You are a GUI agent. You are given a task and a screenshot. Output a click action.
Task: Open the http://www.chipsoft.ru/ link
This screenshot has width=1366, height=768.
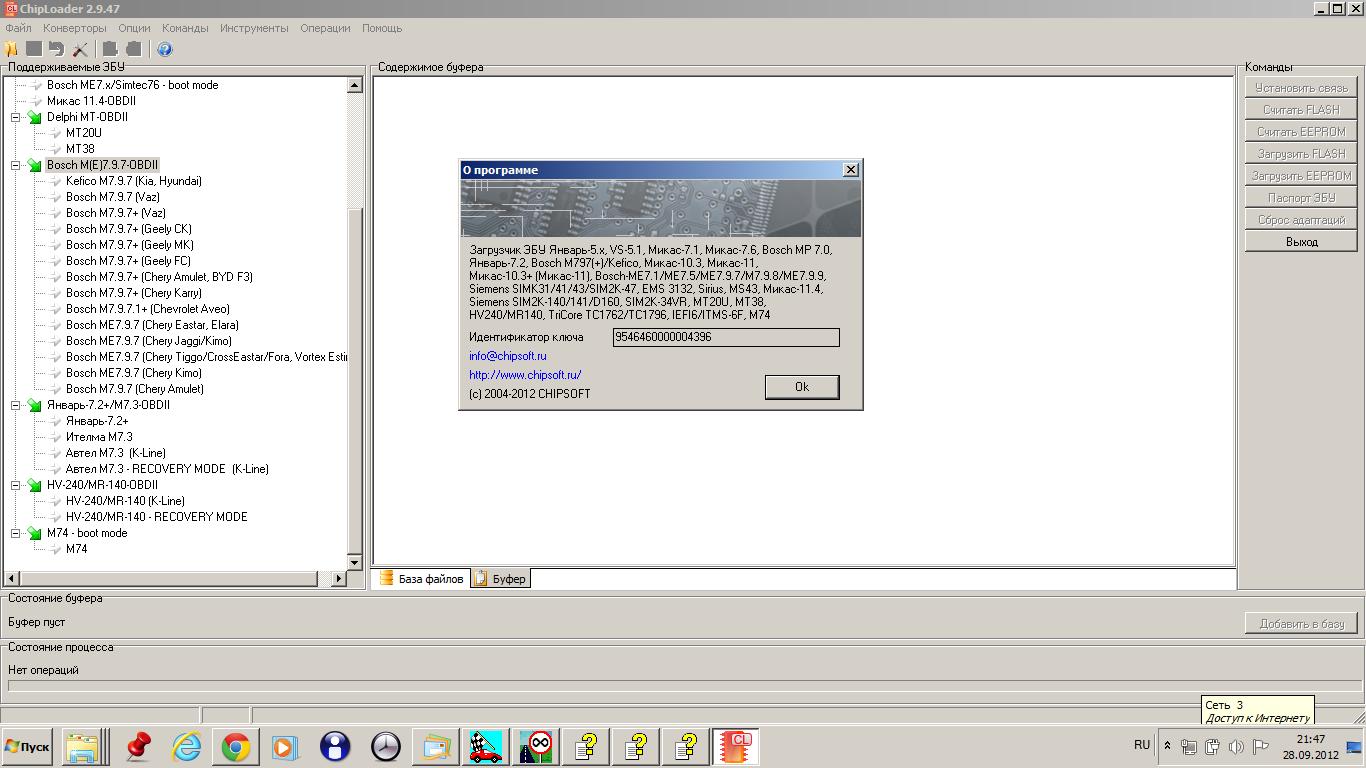click(x=525, y=375)
